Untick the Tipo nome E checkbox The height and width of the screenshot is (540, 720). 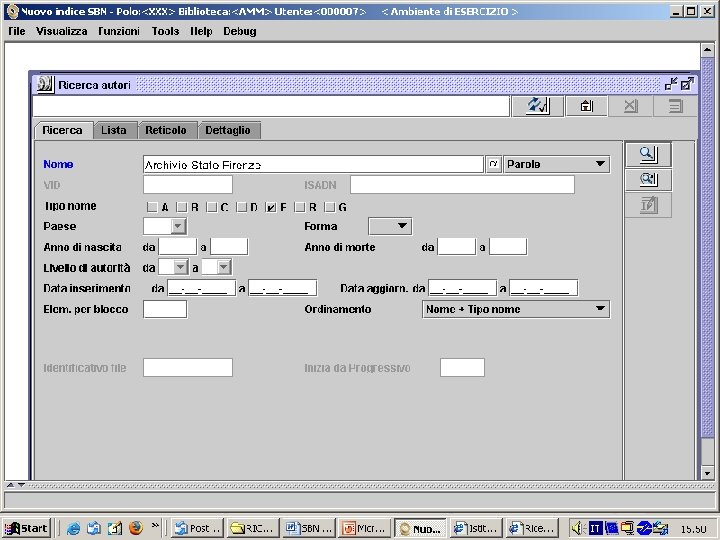coord(271,207)
